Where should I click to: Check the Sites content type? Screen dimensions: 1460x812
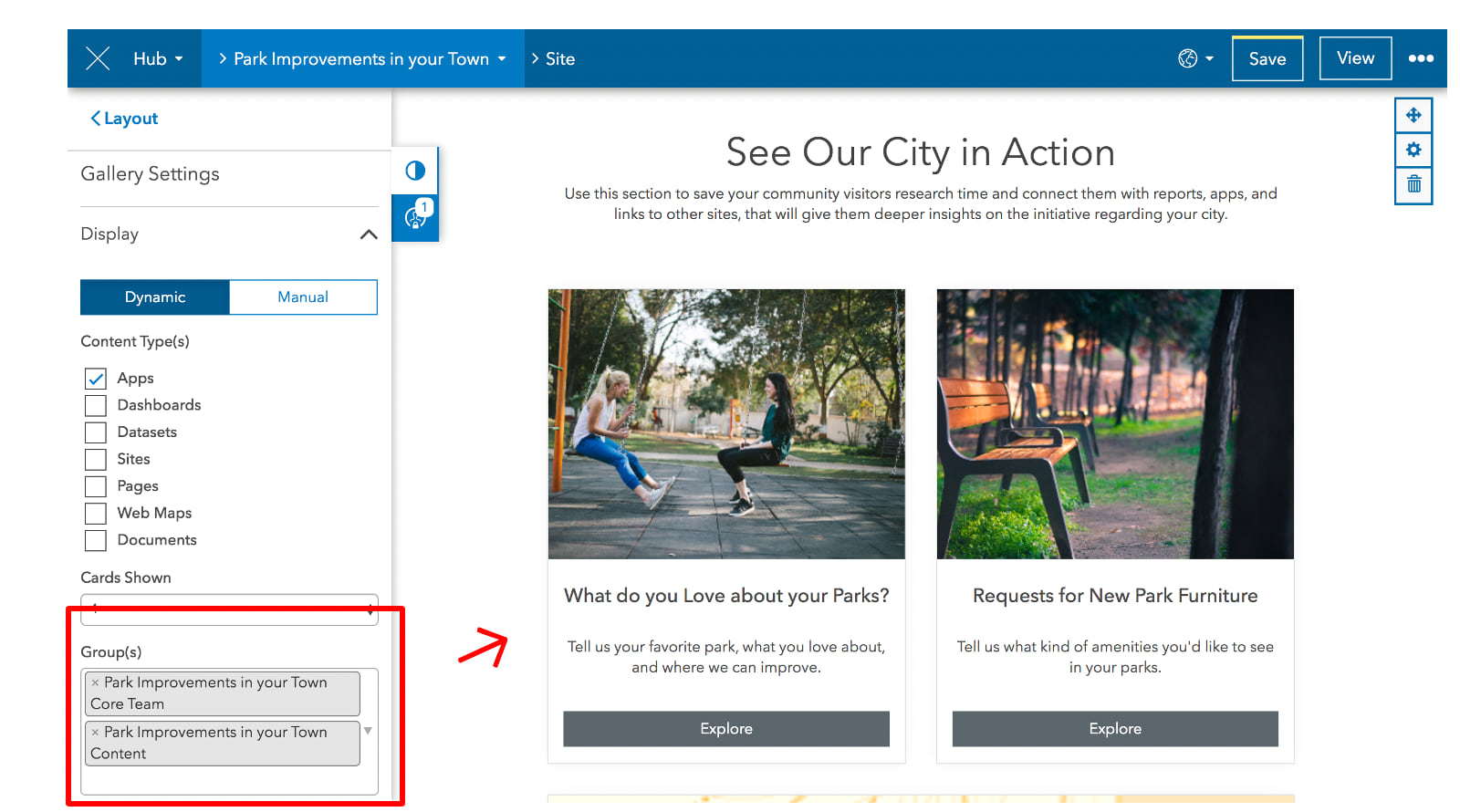[96, 459]
